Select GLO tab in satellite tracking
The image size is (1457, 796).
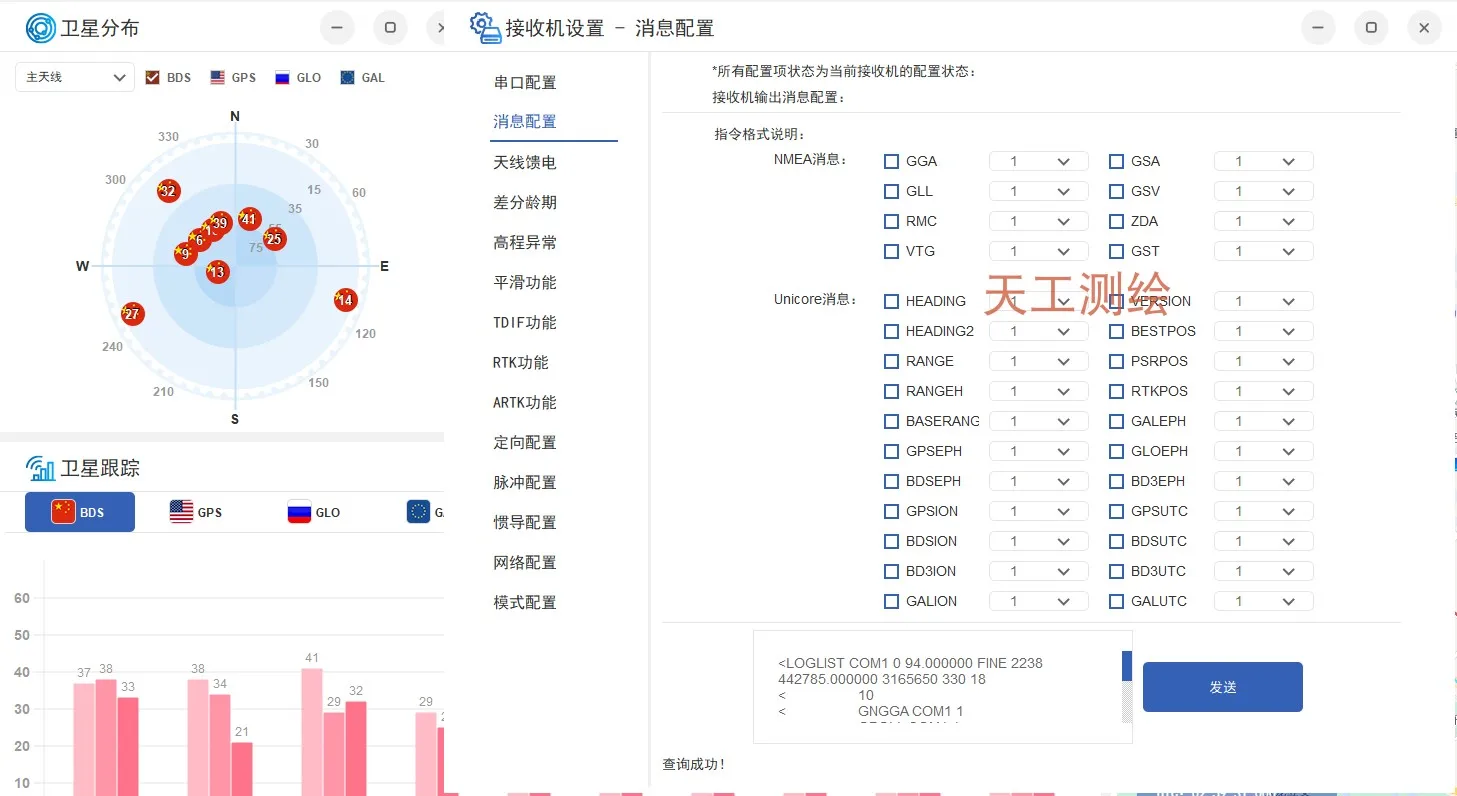(314, 512)
